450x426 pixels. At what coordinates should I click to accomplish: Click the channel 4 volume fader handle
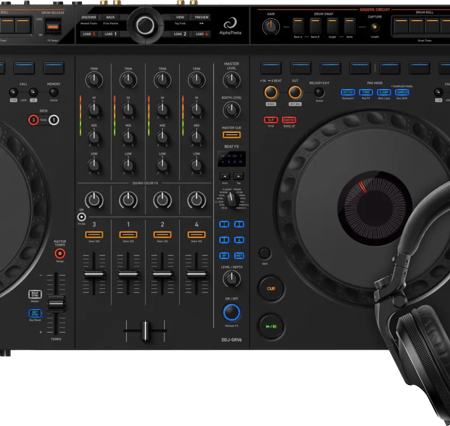tap(196, 274)
